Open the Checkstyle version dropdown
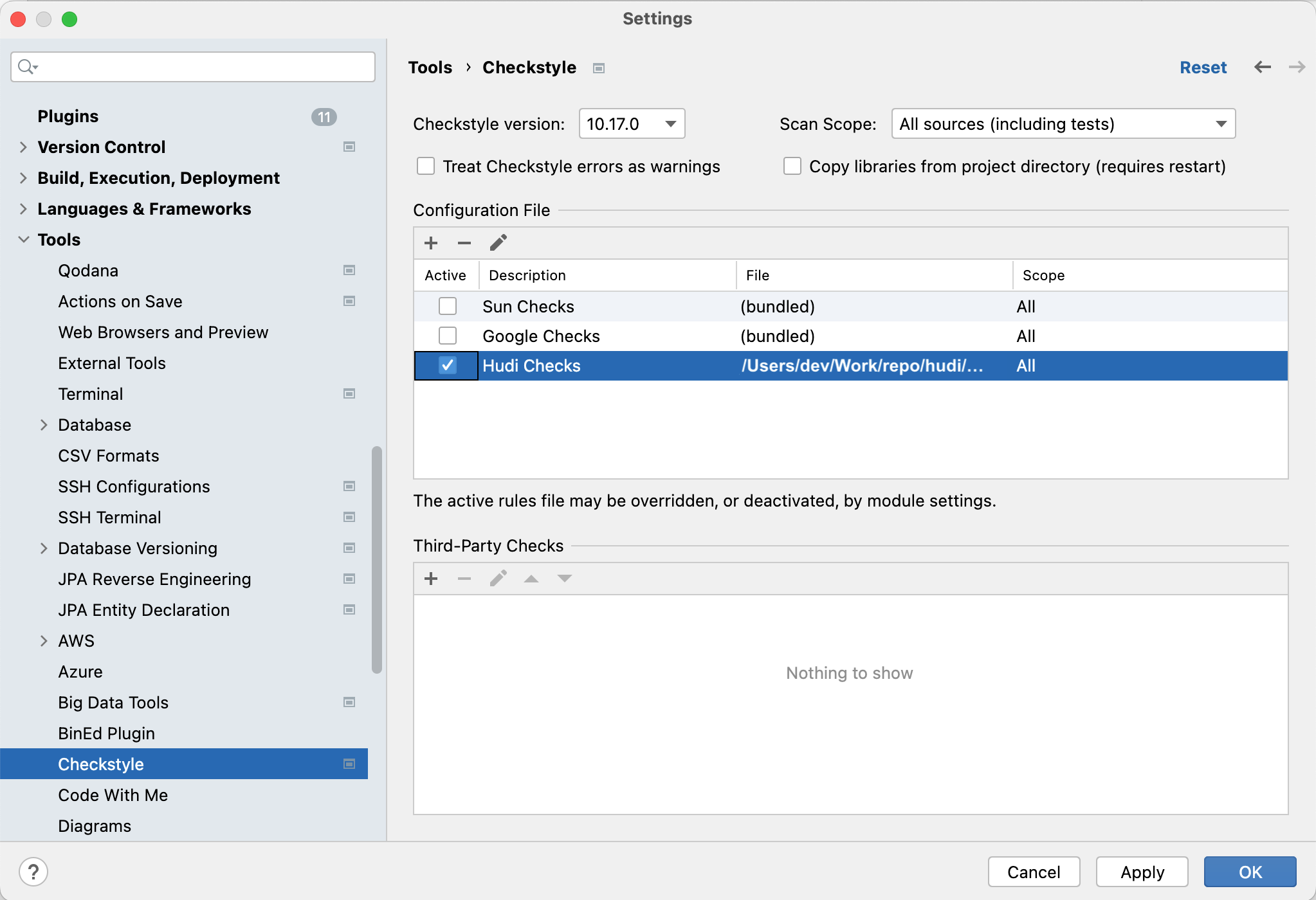The height and width of the screenshot is (900, 1316). [x=632, y=123]
